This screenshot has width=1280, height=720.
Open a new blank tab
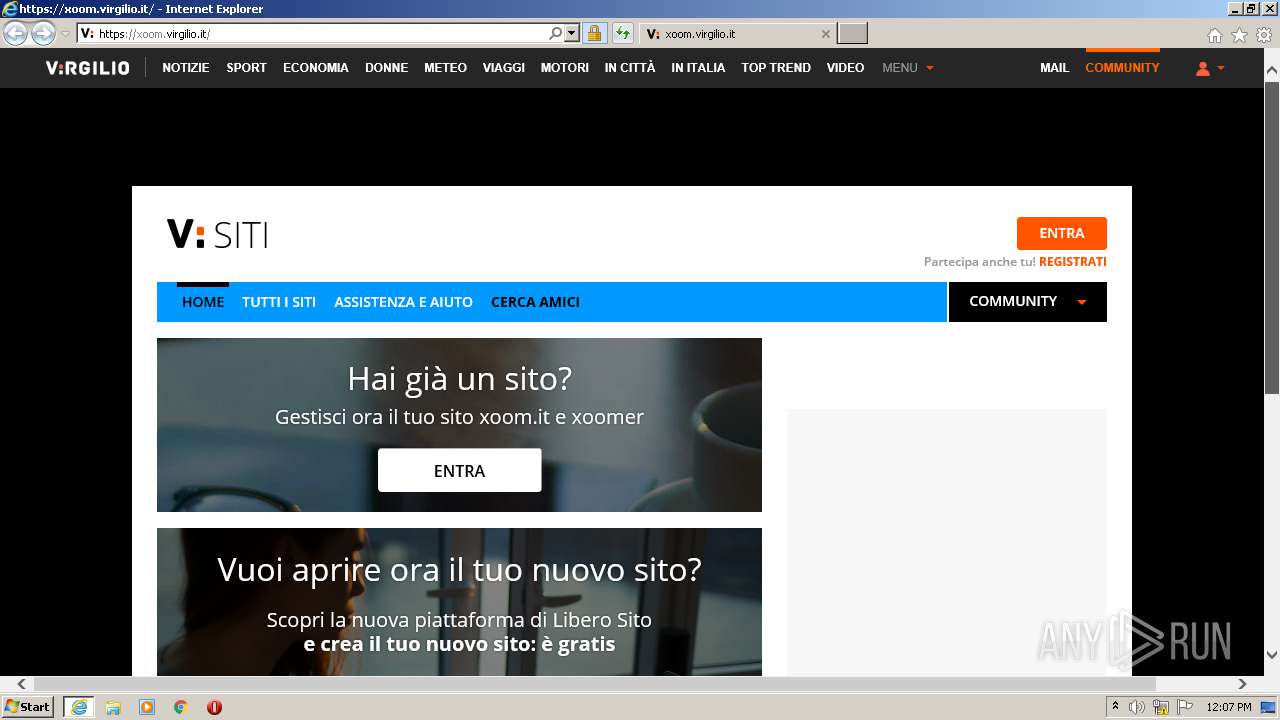(x=852, y=34)
